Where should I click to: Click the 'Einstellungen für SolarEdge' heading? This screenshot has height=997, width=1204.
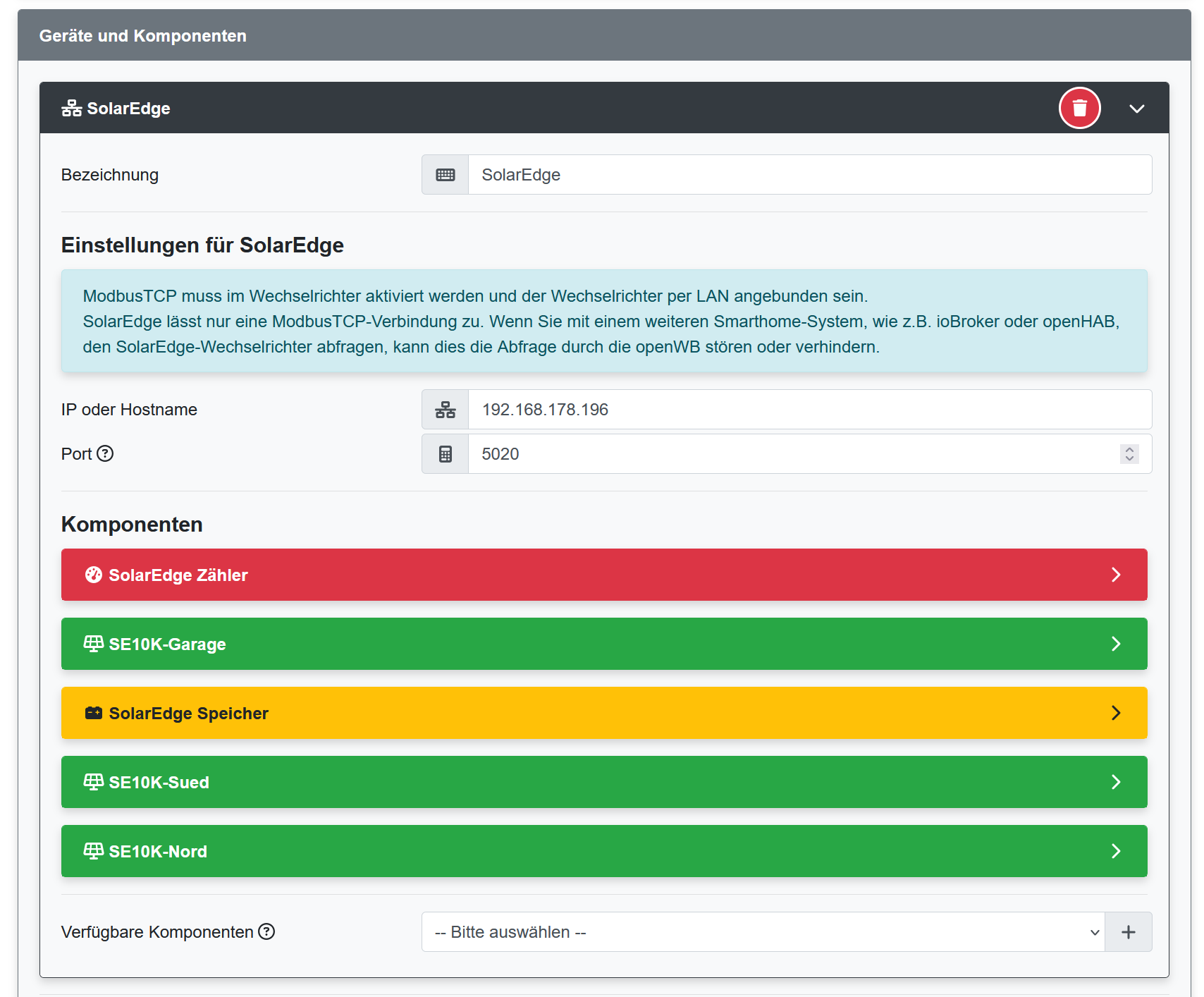tap(202, 245)
